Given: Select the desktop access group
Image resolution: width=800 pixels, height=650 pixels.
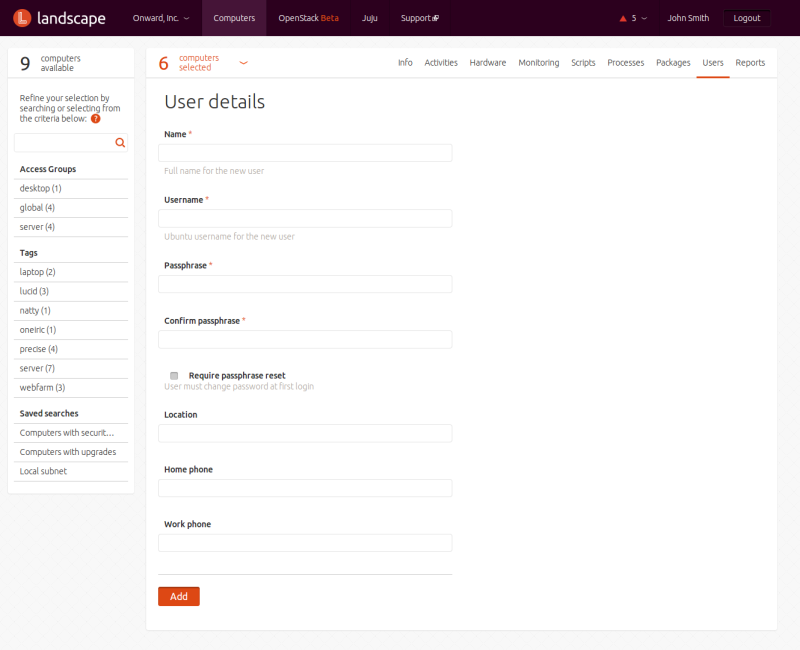Looking at the screenshot, I should click(40, 188).
